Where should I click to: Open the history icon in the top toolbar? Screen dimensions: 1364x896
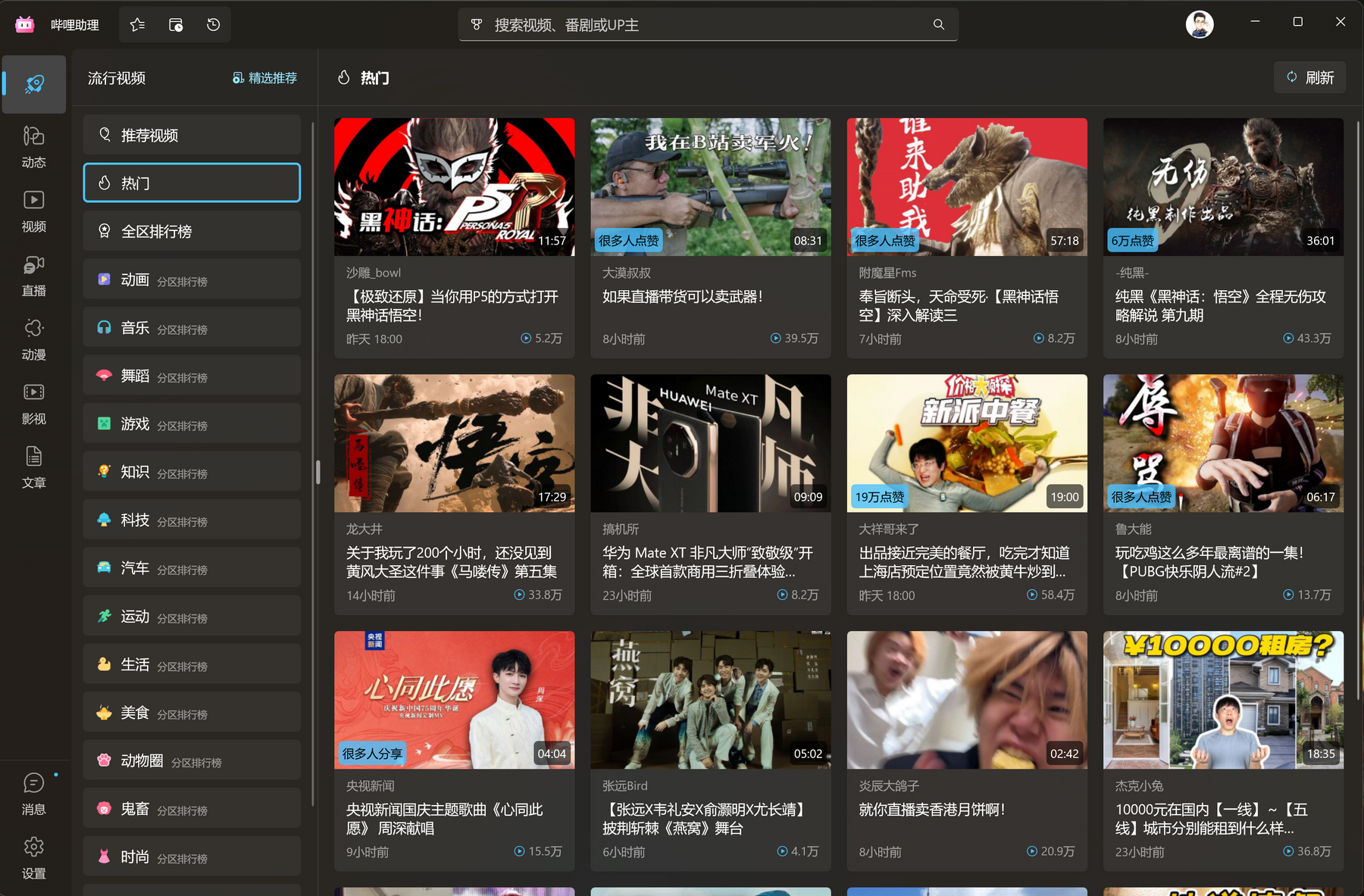click(x=213, y=23)
